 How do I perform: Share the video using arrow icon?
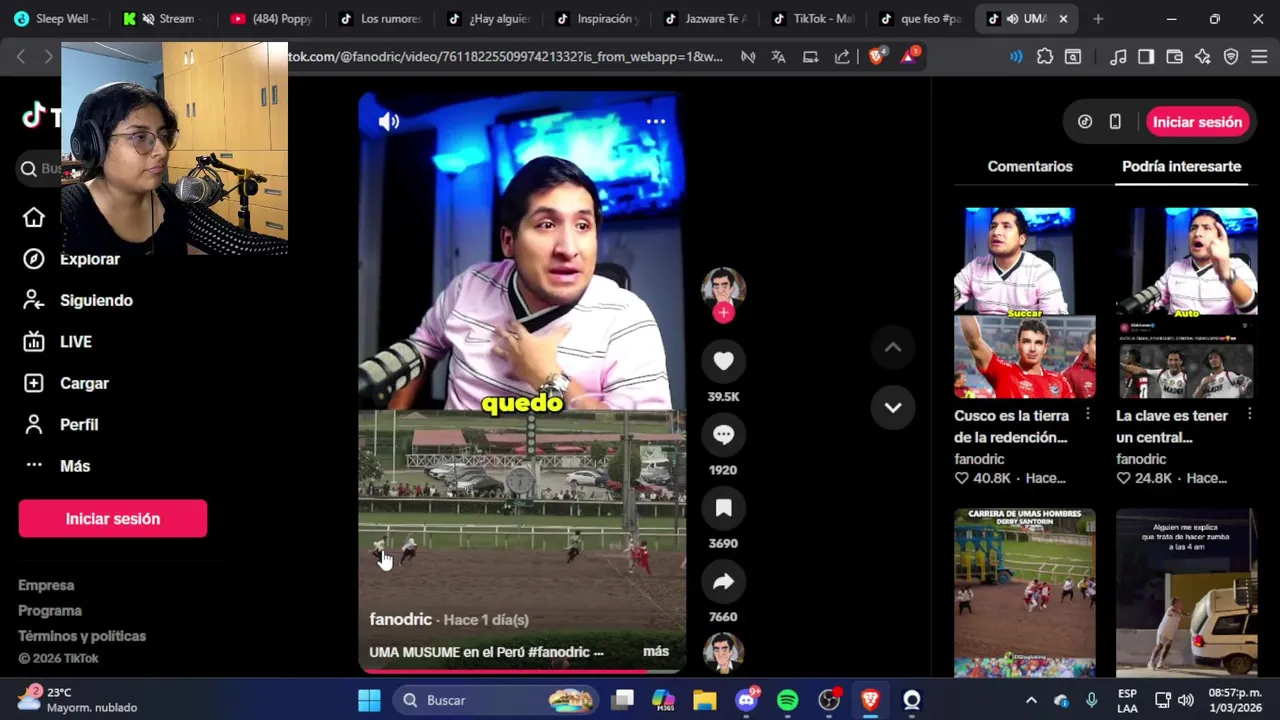(723, 581)
